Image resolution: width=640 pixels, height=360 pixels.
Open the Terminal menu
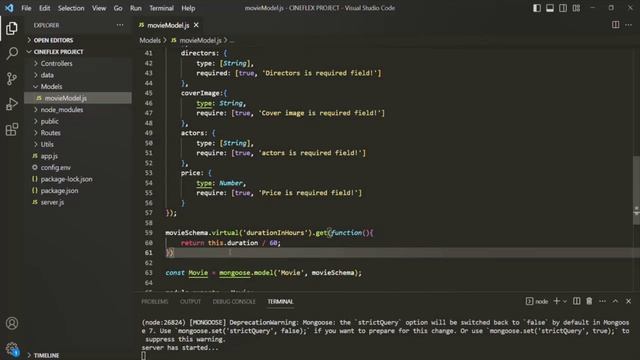(161, 8)
